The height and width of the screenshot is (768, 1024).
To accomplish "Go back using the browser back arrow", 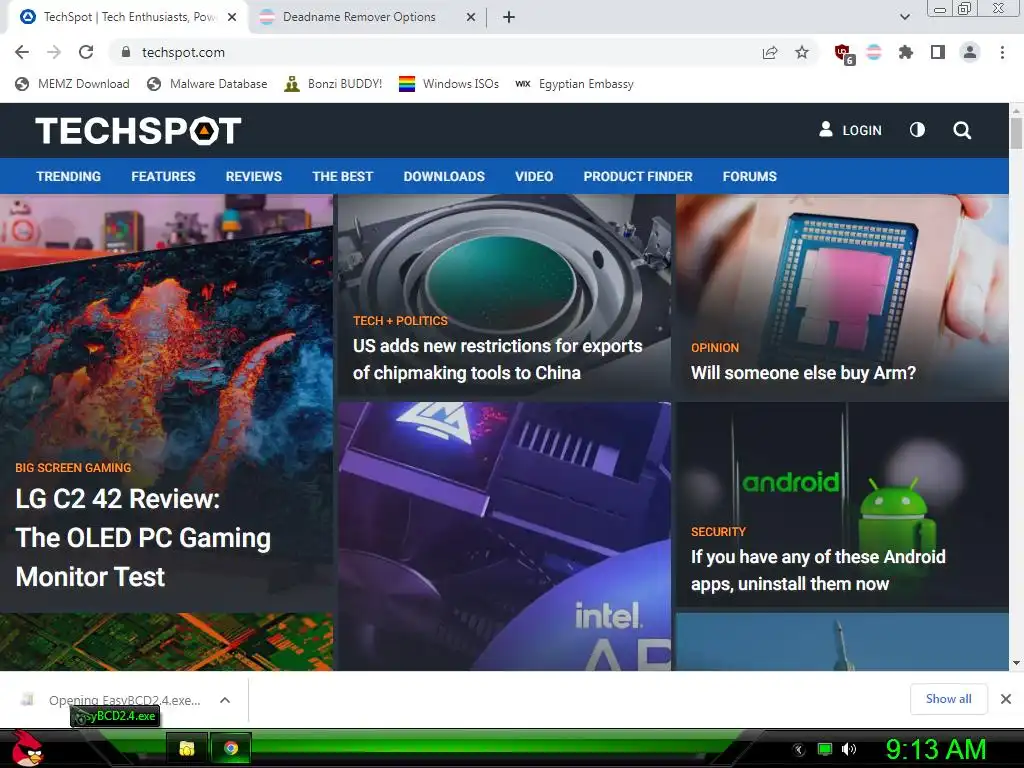I will (x=22, y=52).
